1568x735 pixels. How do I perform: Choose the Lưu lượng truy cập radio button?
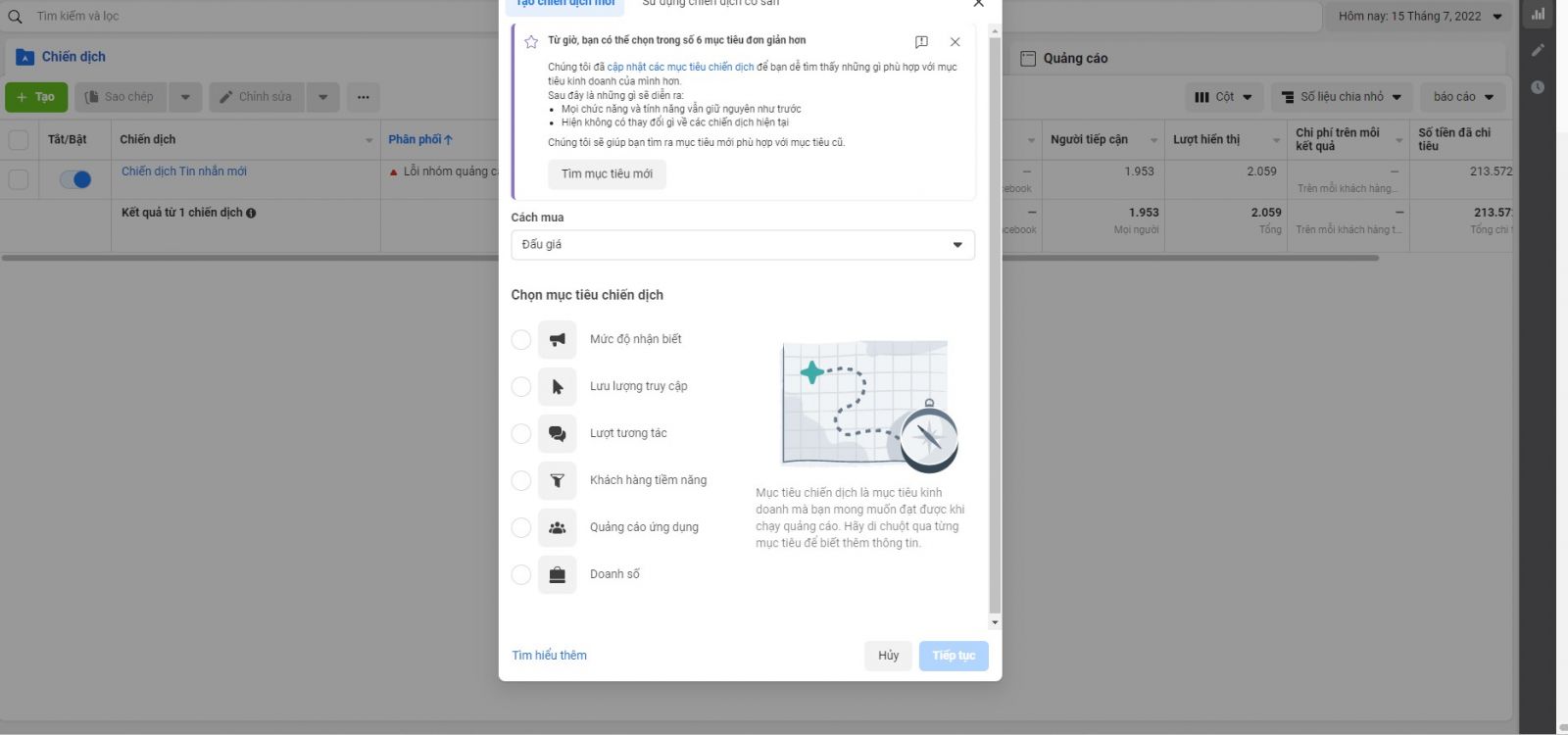click(x=521, y=386)
